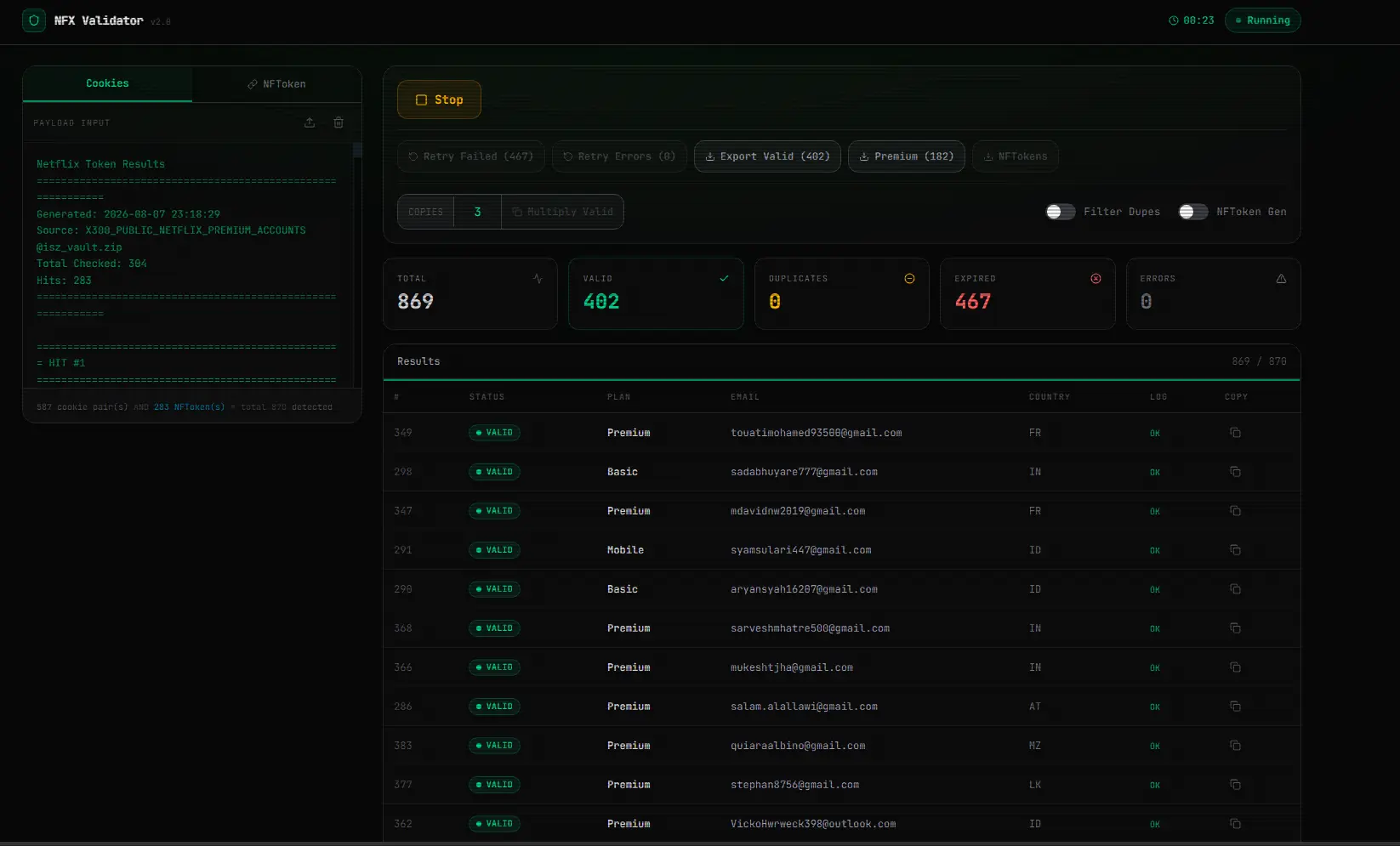Click the Expired count 467
Image resolution: width=1400 pixels, height=846 pixels.
973,302
